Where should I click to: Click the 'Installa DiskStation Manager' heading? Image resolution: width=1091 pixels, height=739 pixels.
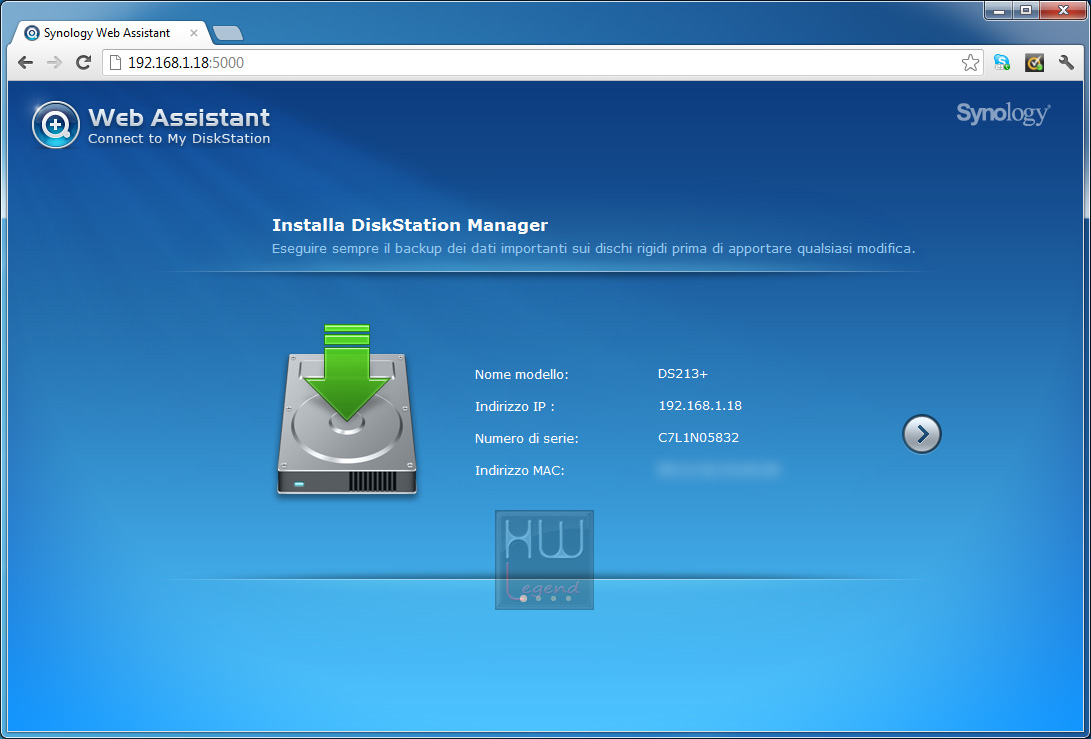tap(410, 225)
